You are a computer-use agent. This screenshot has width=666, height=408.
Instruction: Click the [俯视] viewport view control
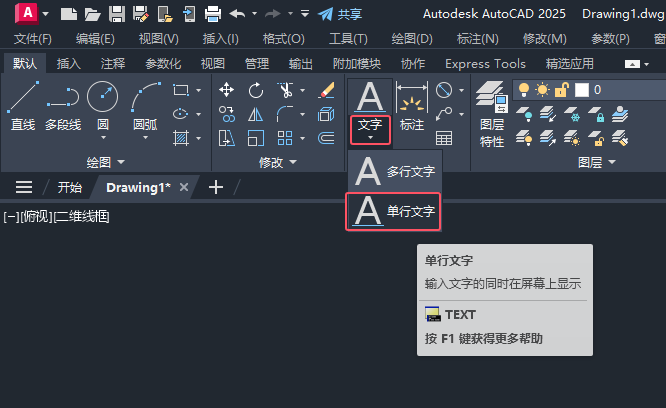[36, 217]
